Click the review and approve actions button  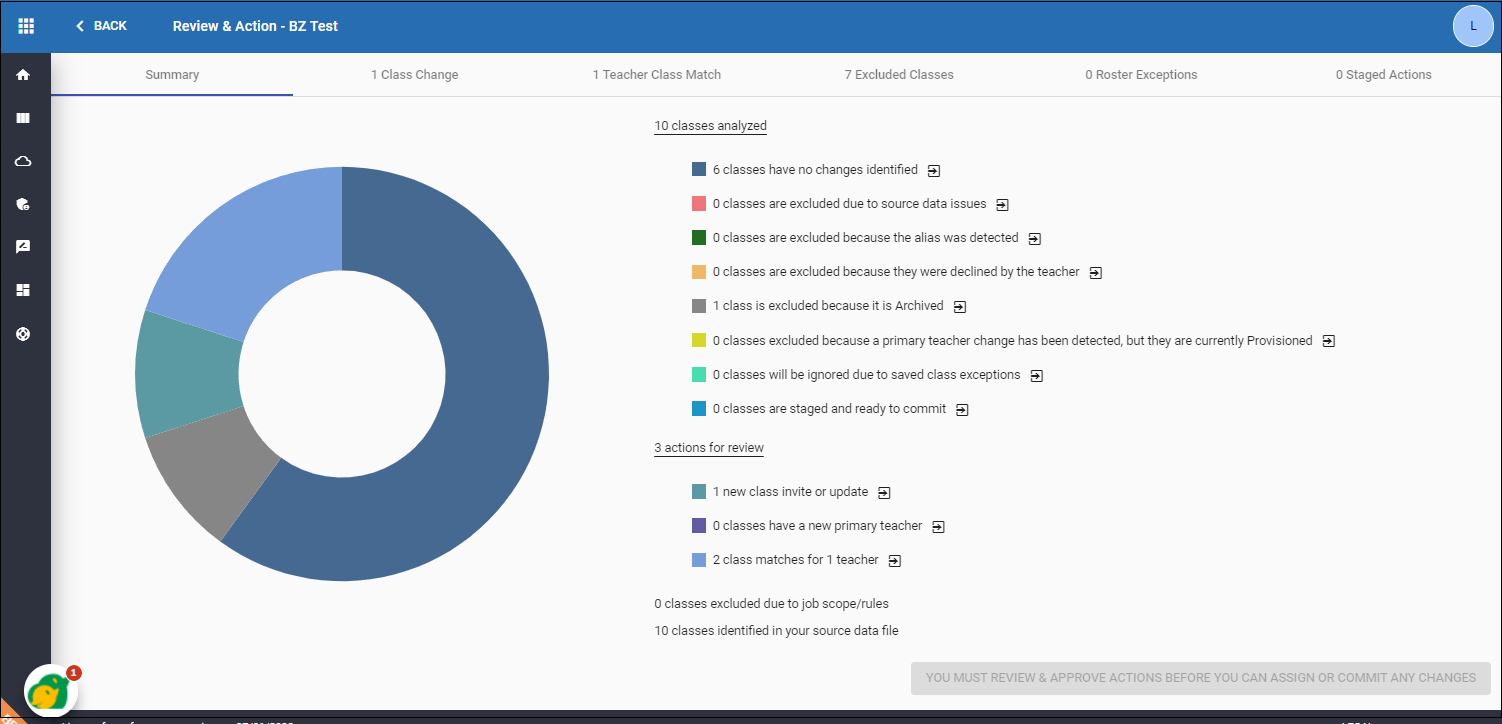[x=1200, y=678]
